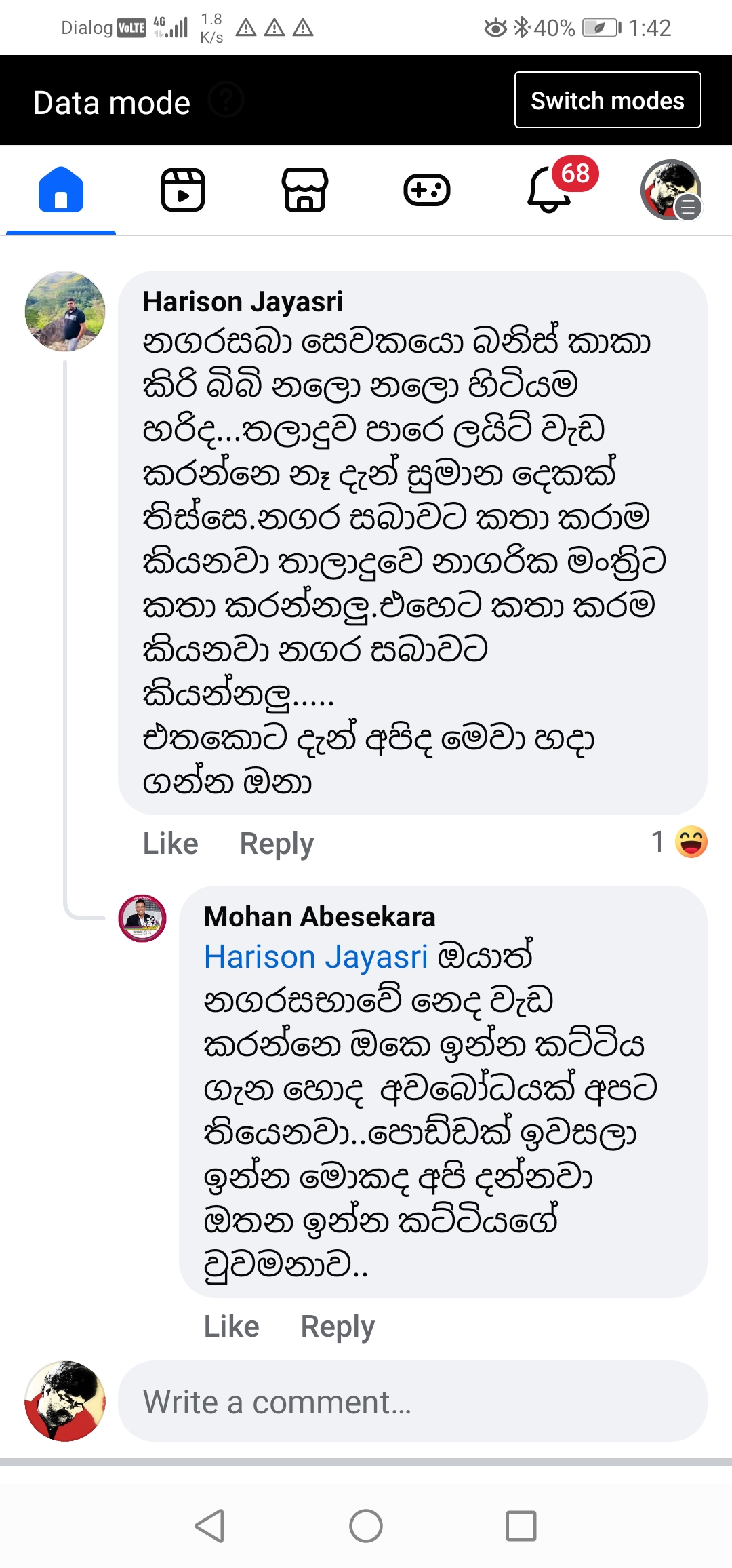The height and width of the screenshot is (1568, 732).
Task: Tap the Data mode help question icon
Action: tap(226, 100)
